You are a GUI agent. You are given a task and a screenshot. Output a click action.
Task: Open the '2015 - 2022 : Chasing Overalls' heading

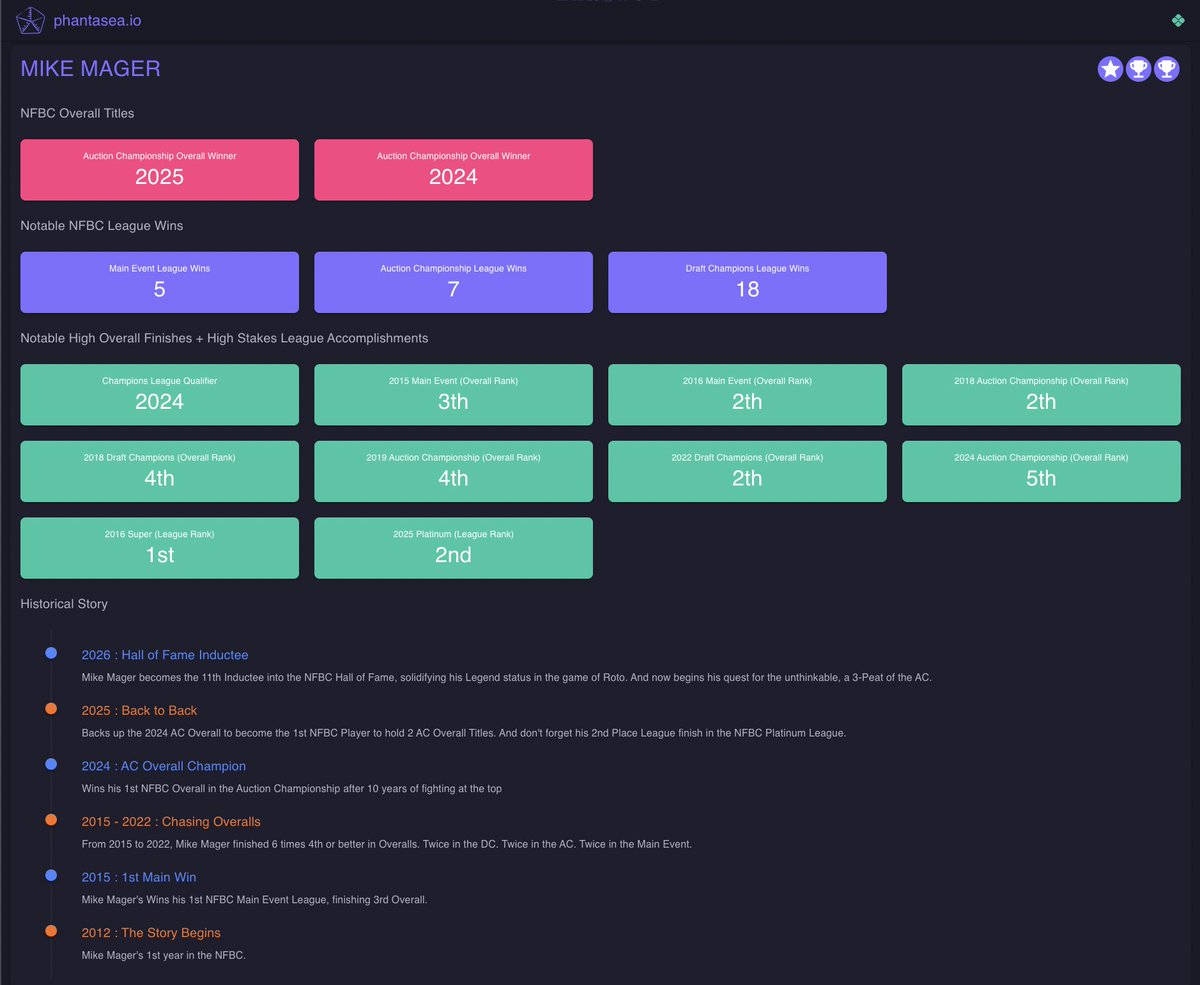coord(171,822)
